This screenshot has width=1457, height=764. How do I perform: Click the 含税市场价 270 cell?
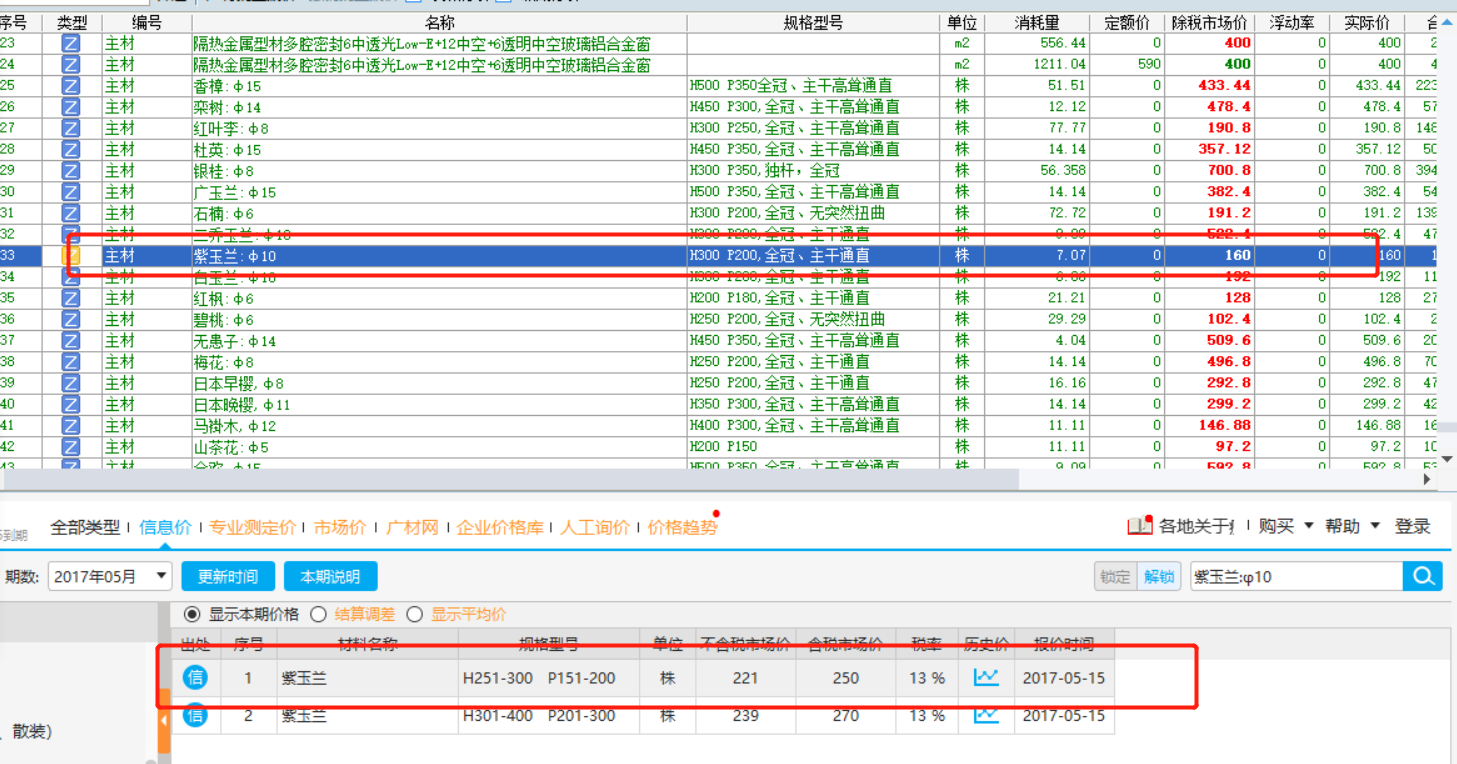846,716
